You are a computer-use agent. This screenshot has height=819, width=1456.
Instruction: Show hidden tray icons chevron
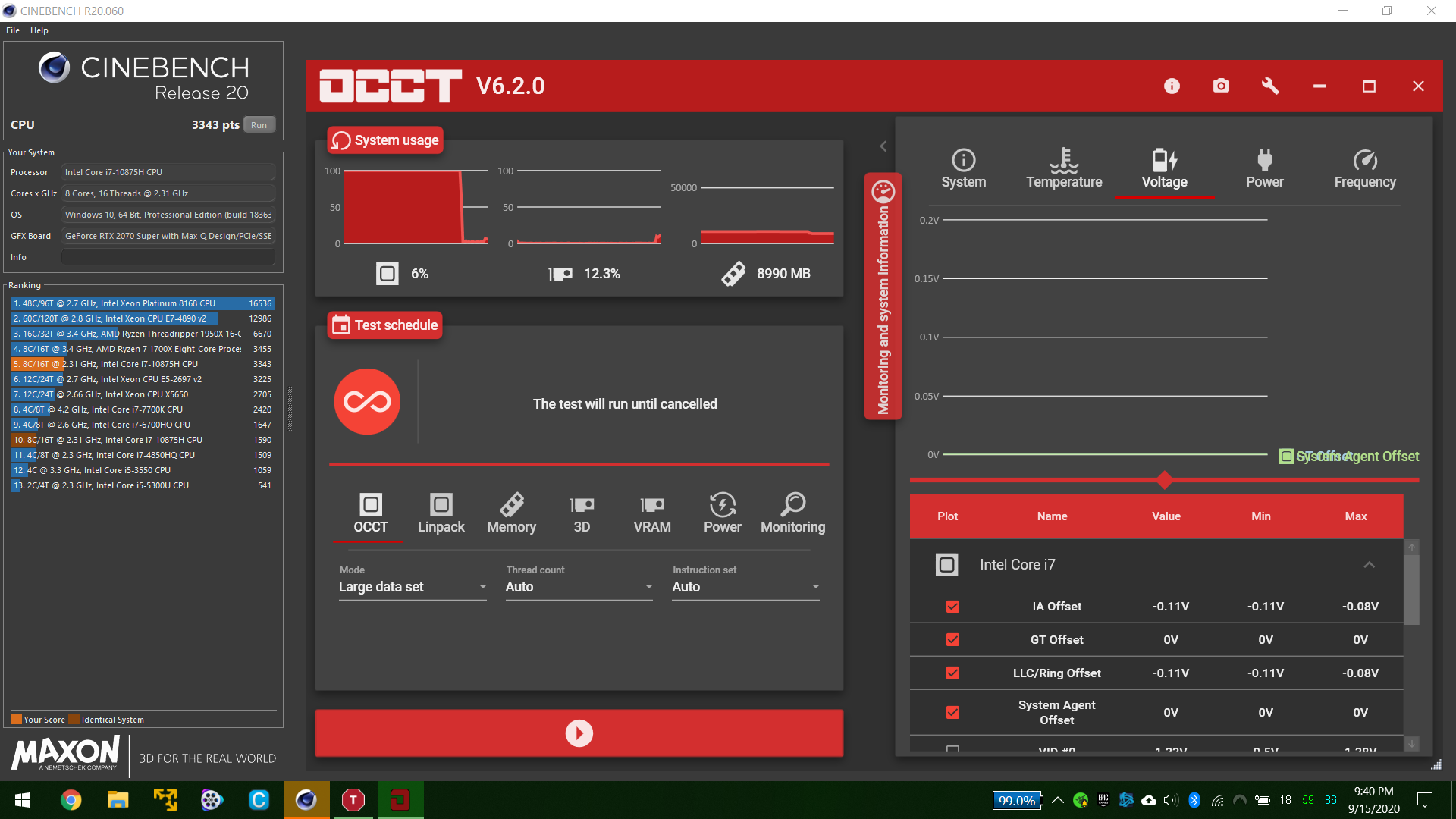point(1058,800)
